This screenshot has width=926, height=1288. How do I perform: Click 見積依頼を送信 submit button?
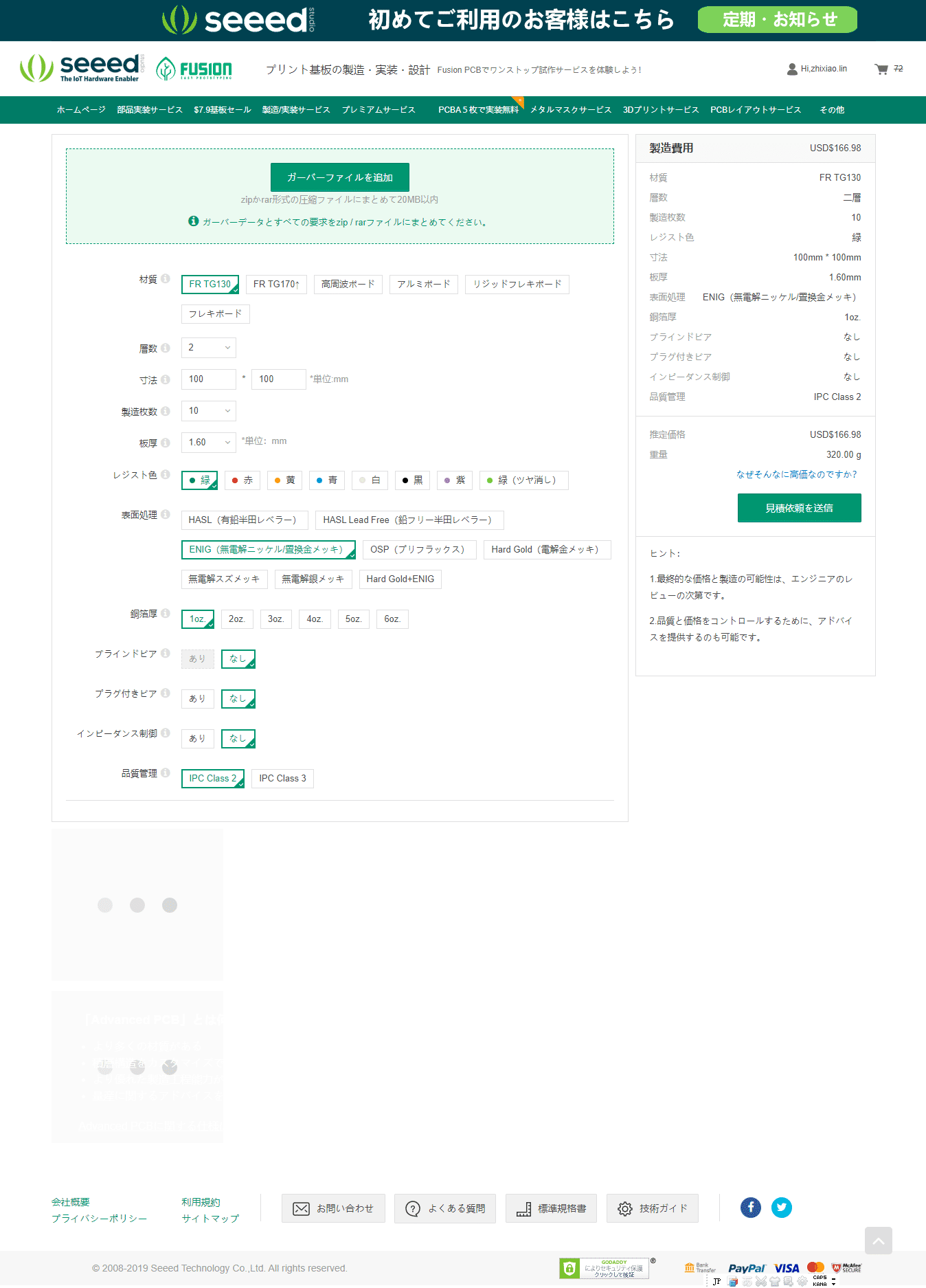[800, 508]
